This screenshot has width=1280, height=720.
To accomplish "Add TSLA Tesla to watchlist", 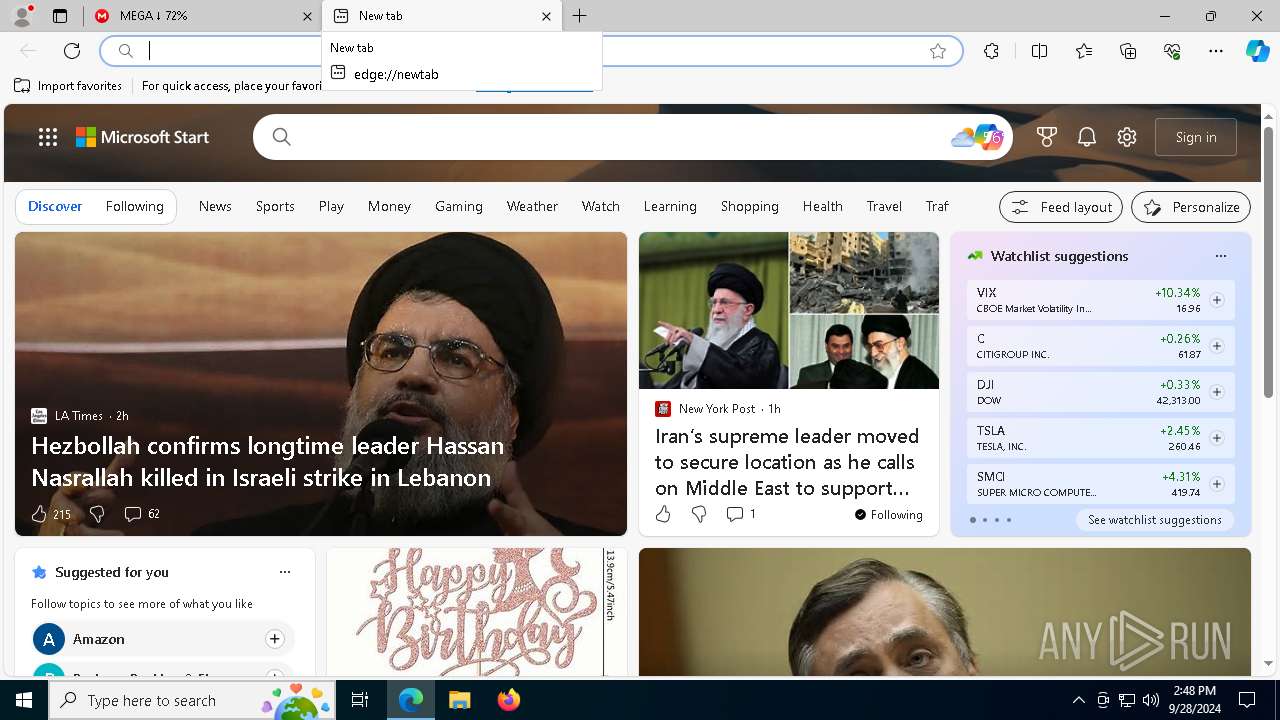I will (x=1217, y=438).
